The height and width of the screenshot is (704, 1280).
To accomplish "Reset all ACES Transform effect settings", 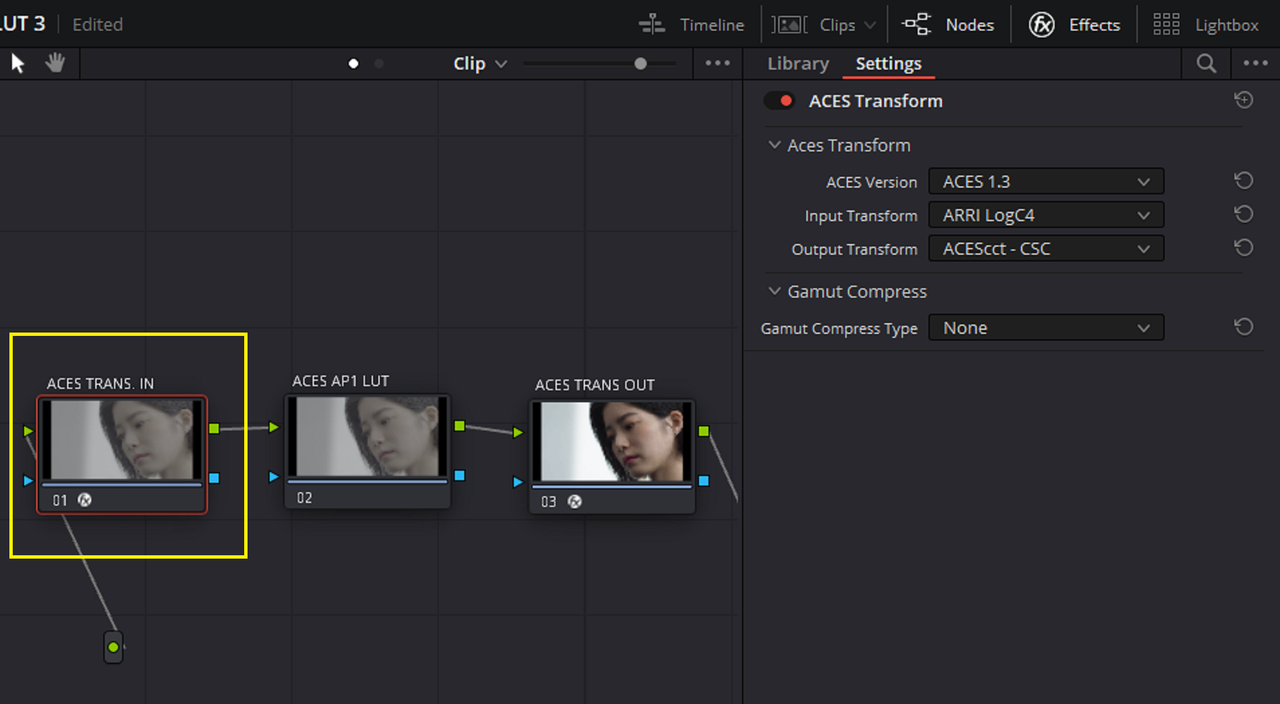I will pyautogui.click(x=1244, y=100).
